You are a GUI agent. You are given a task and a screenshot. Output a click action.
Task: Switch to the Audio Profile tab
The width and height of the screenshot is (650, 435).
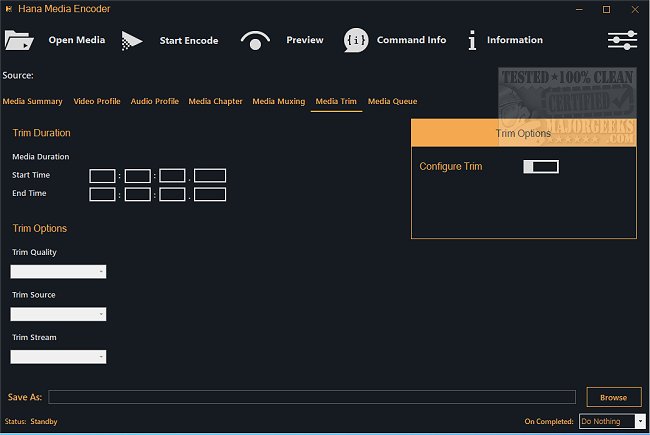coord(155,101)
